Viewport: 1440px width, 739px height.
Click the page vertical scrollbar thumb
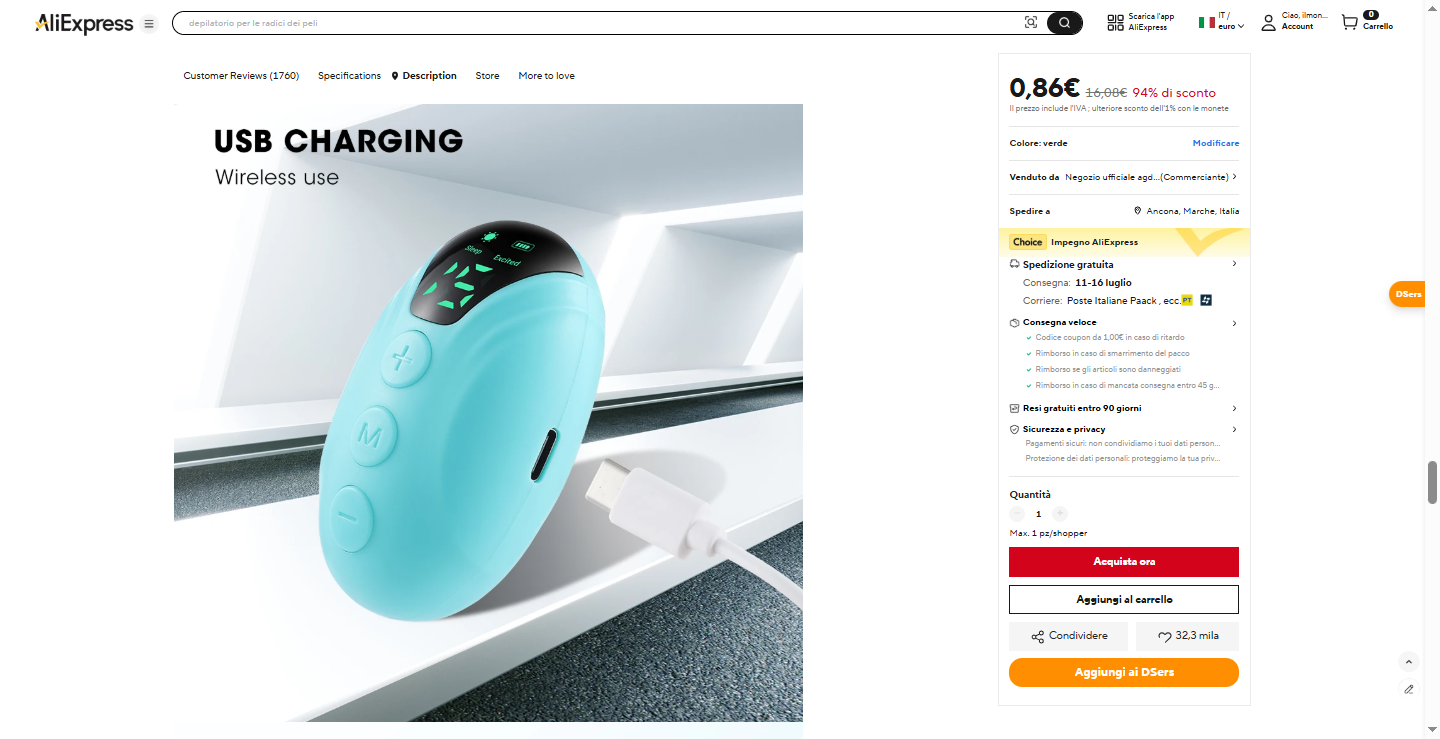point(1432,484)
